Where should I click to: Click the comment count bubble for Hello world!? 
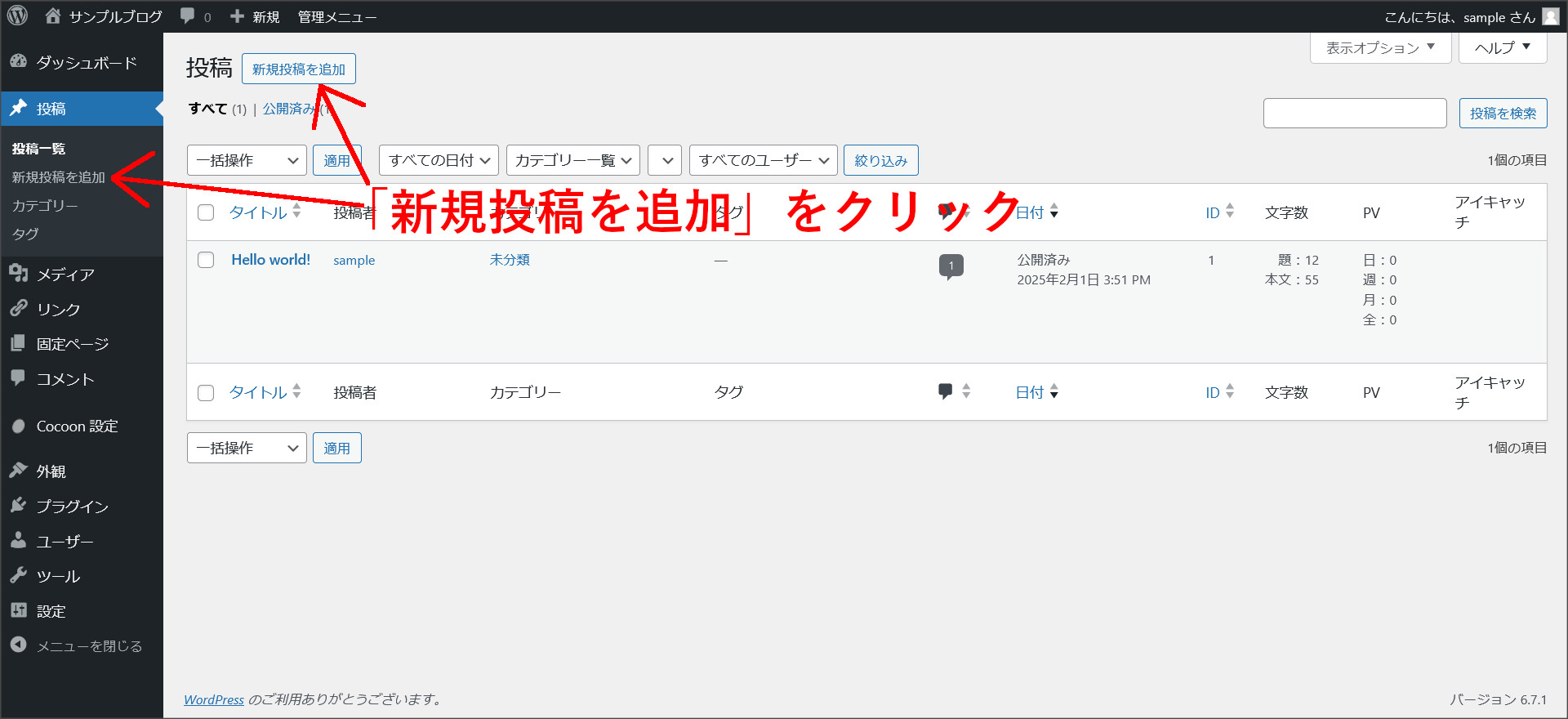[951, 266]
